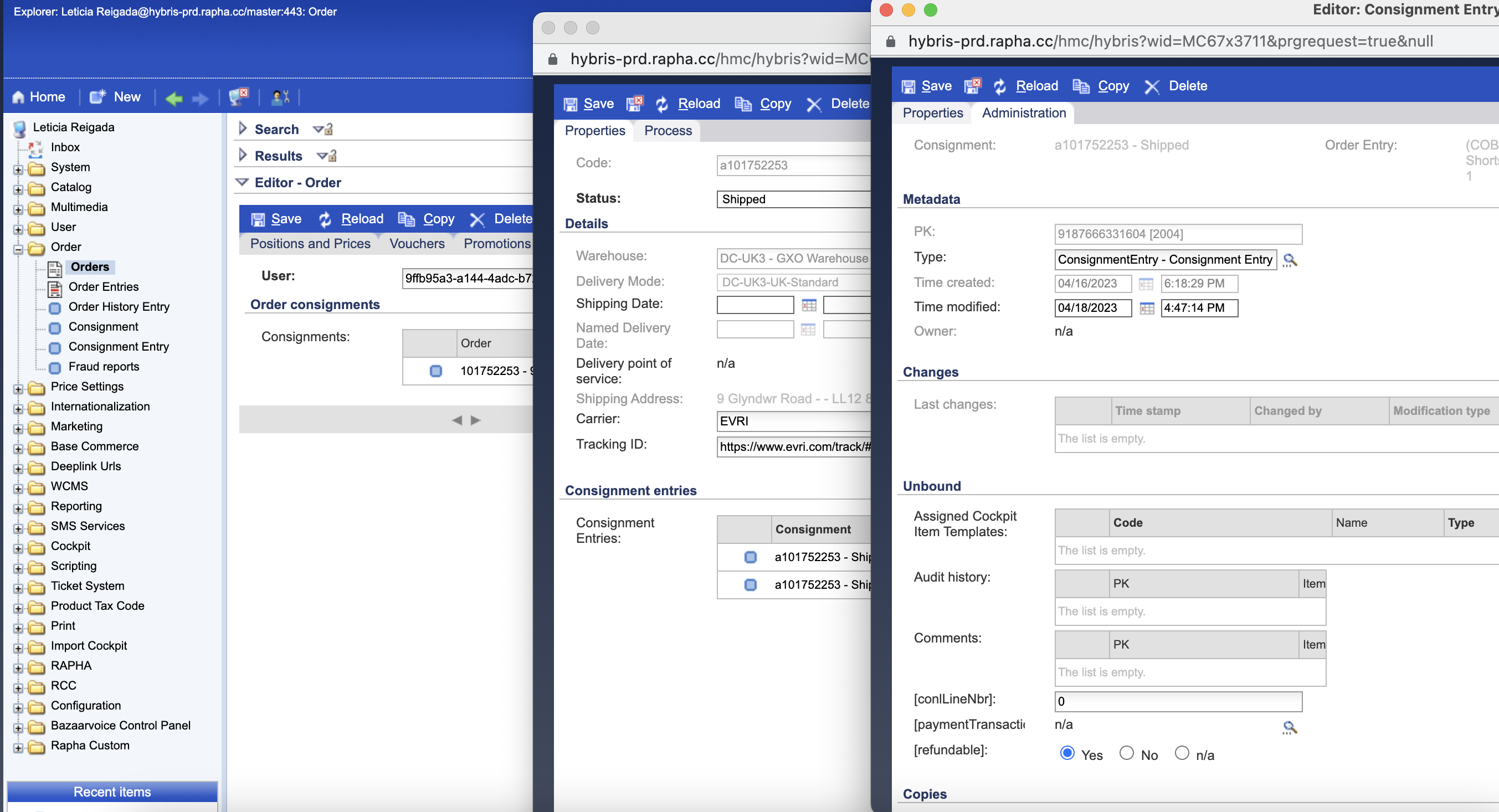Click the green back arrow in Explorer toolbar

coord(173,98)
